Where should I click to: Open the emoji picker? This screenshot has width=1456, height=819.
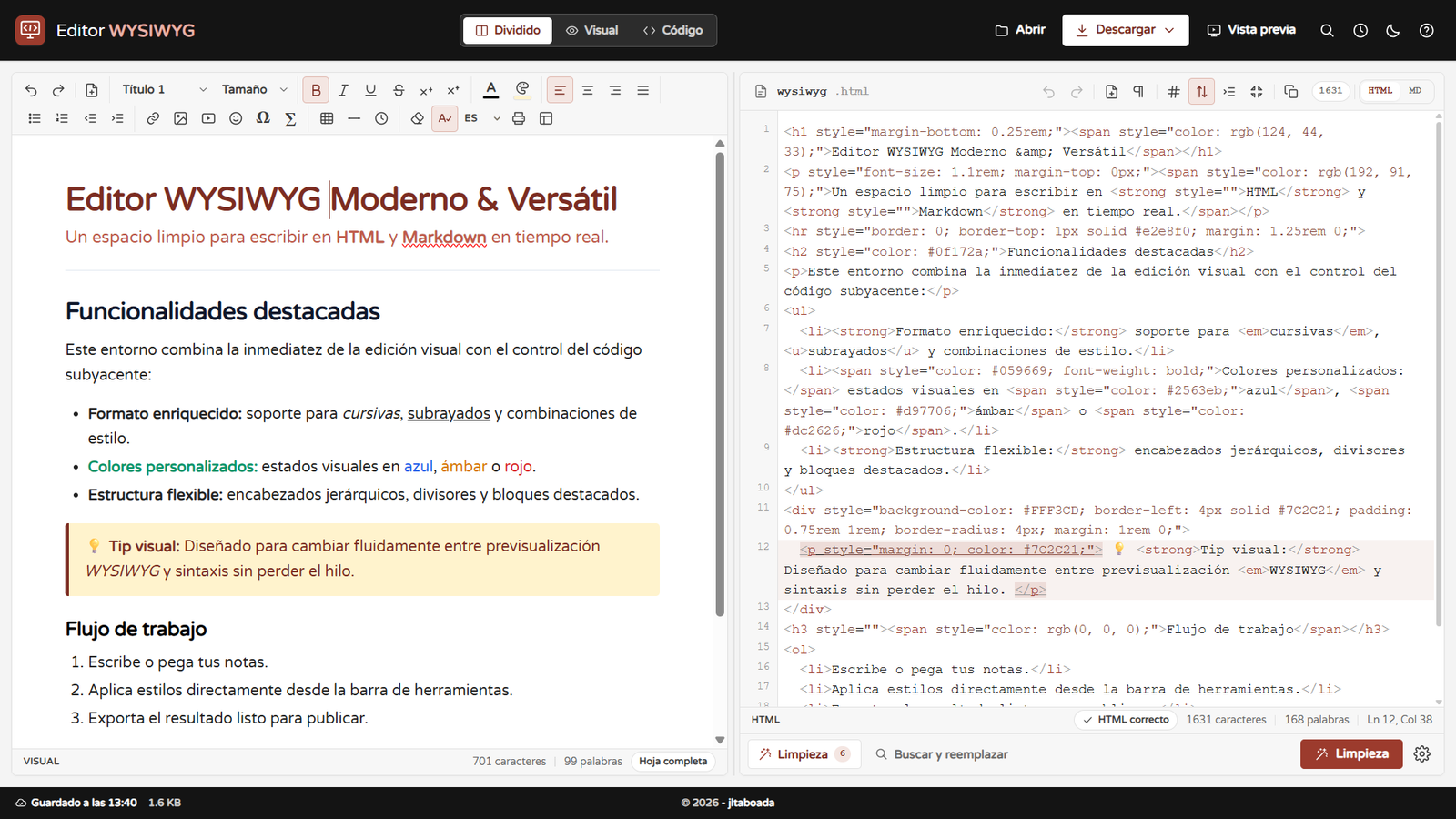(236, 118)
